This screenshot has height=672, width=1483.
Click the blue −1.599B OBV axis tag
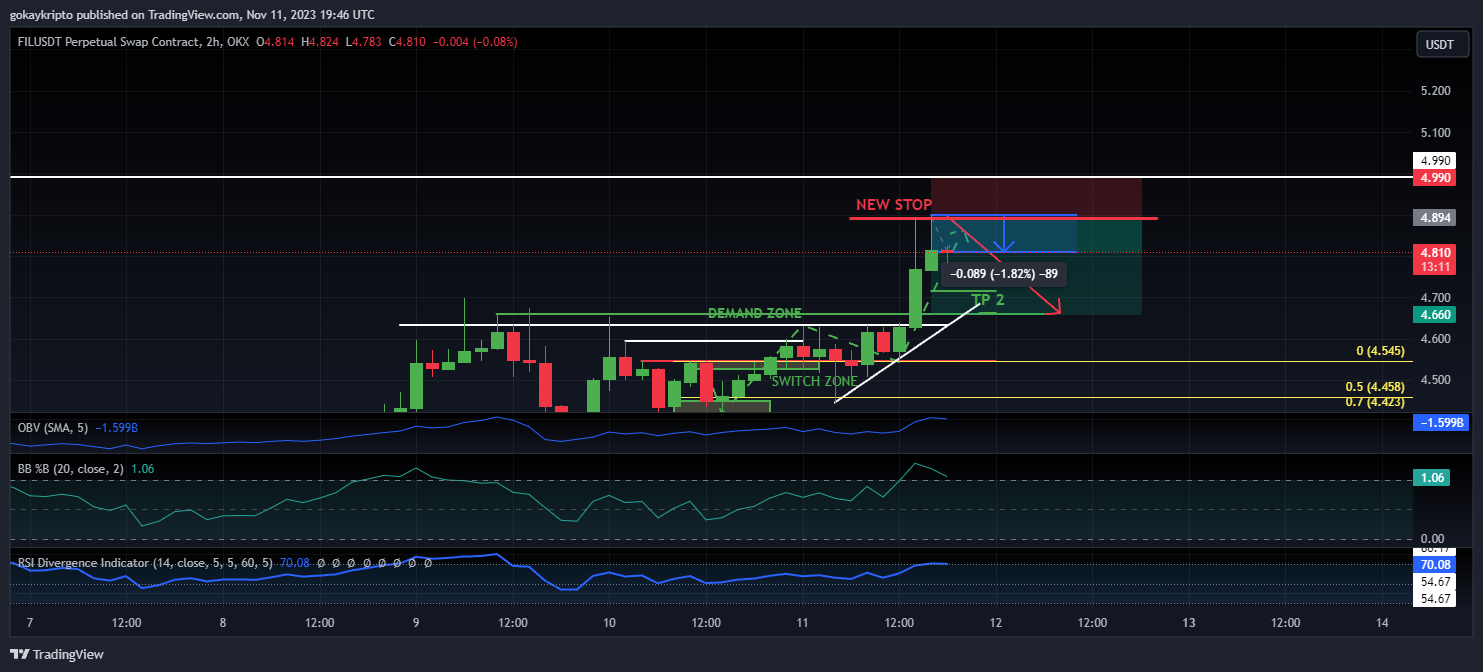1440,422
